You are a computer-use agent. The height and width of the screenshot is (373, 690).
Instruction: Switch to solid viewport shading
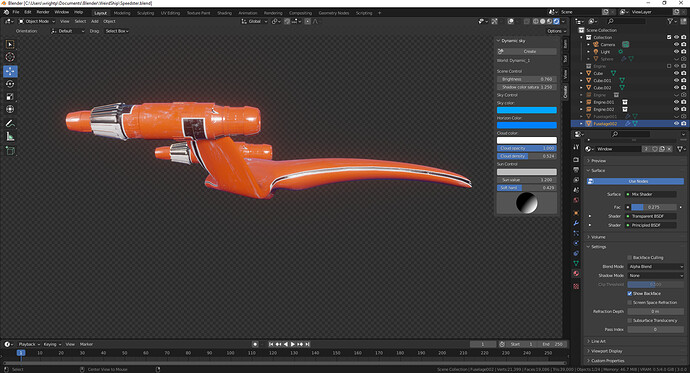[542, 21]
